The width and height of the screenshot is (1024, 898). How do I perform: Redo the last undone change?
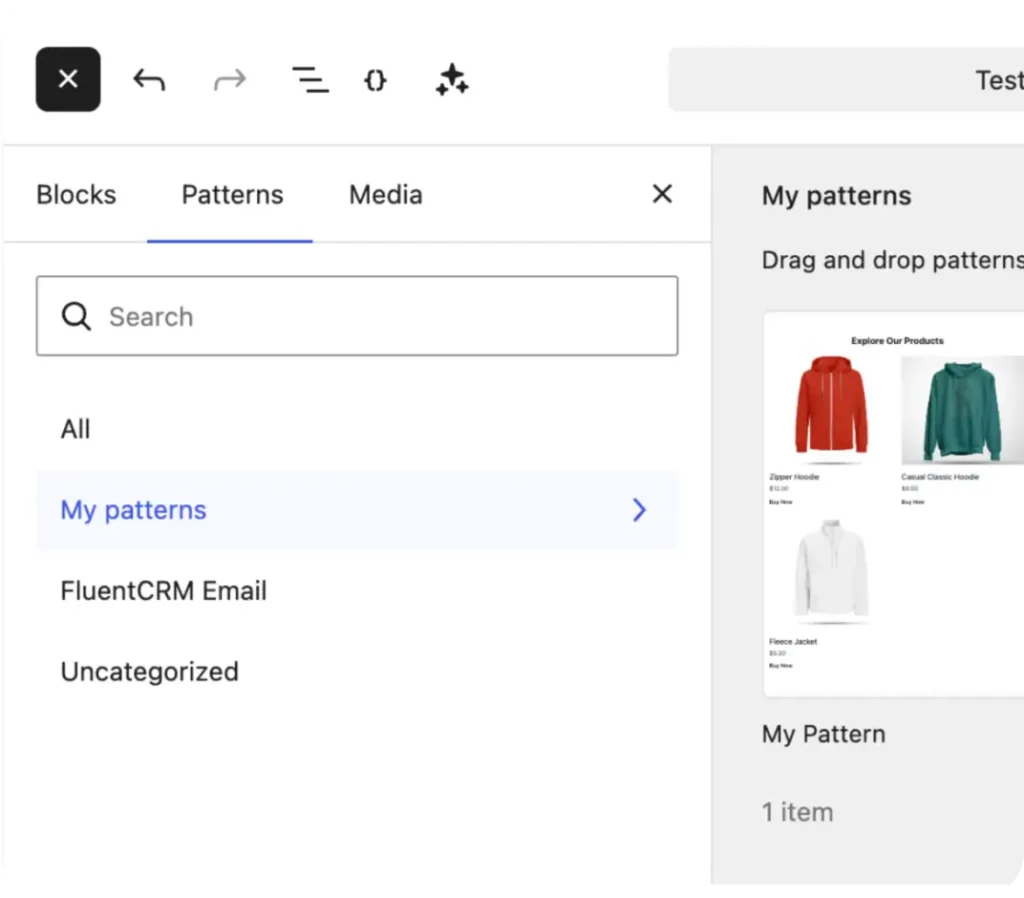click(230, 80)
